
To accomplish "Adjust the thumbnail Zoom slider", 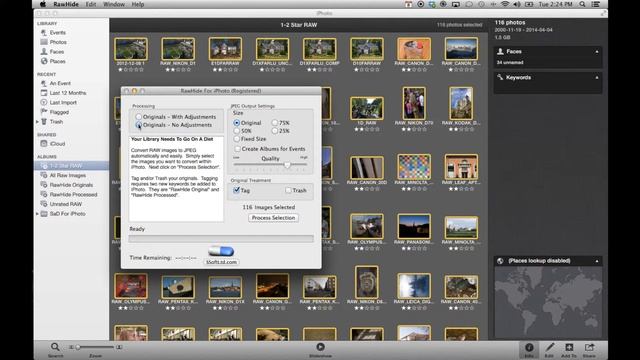I will pos(78,347).
